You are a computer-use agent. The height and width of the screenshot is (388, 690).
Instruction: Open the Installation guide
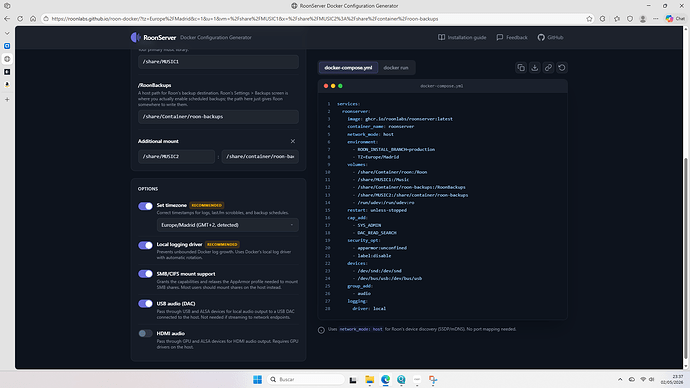pyautogui.click(x=462, y=37)
